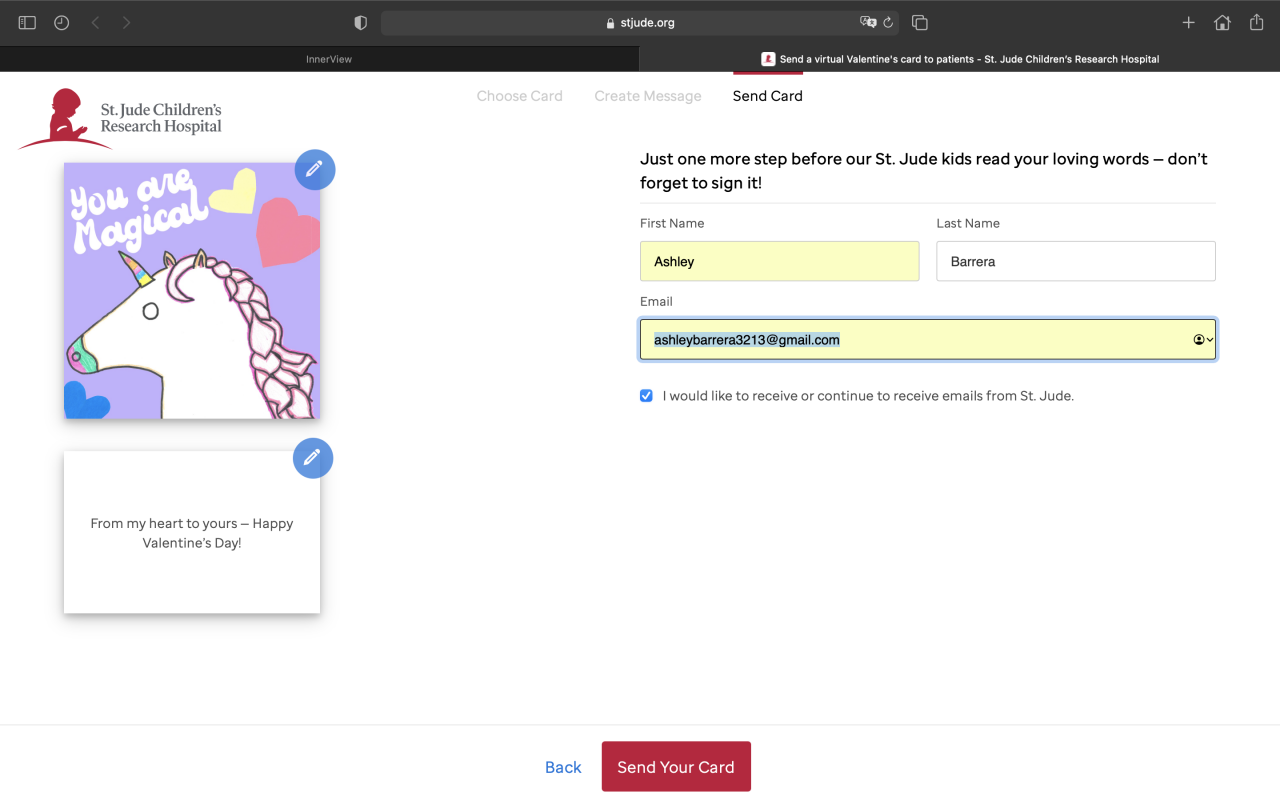Click the "I would like to receive" label text

(868, 396)
